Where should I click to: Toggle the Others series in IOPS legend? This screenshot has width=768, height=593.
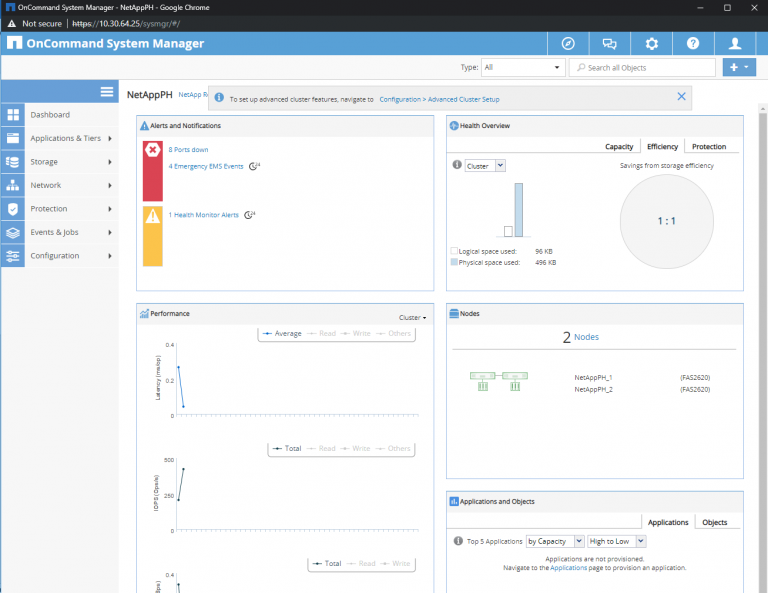tap(393, 449)
